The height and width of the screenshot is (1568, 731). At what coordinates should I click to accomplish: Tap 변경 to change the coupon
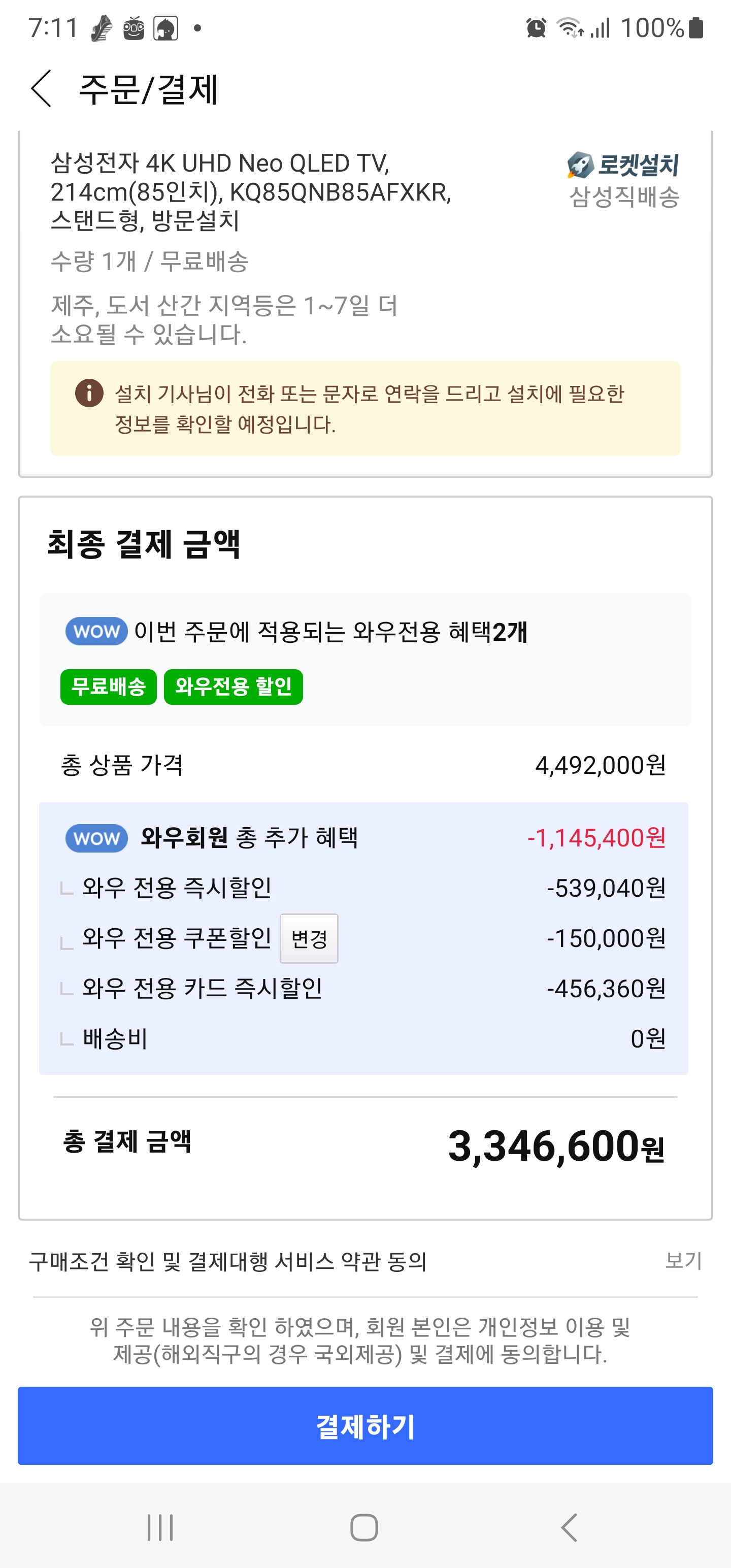[309, 938]
